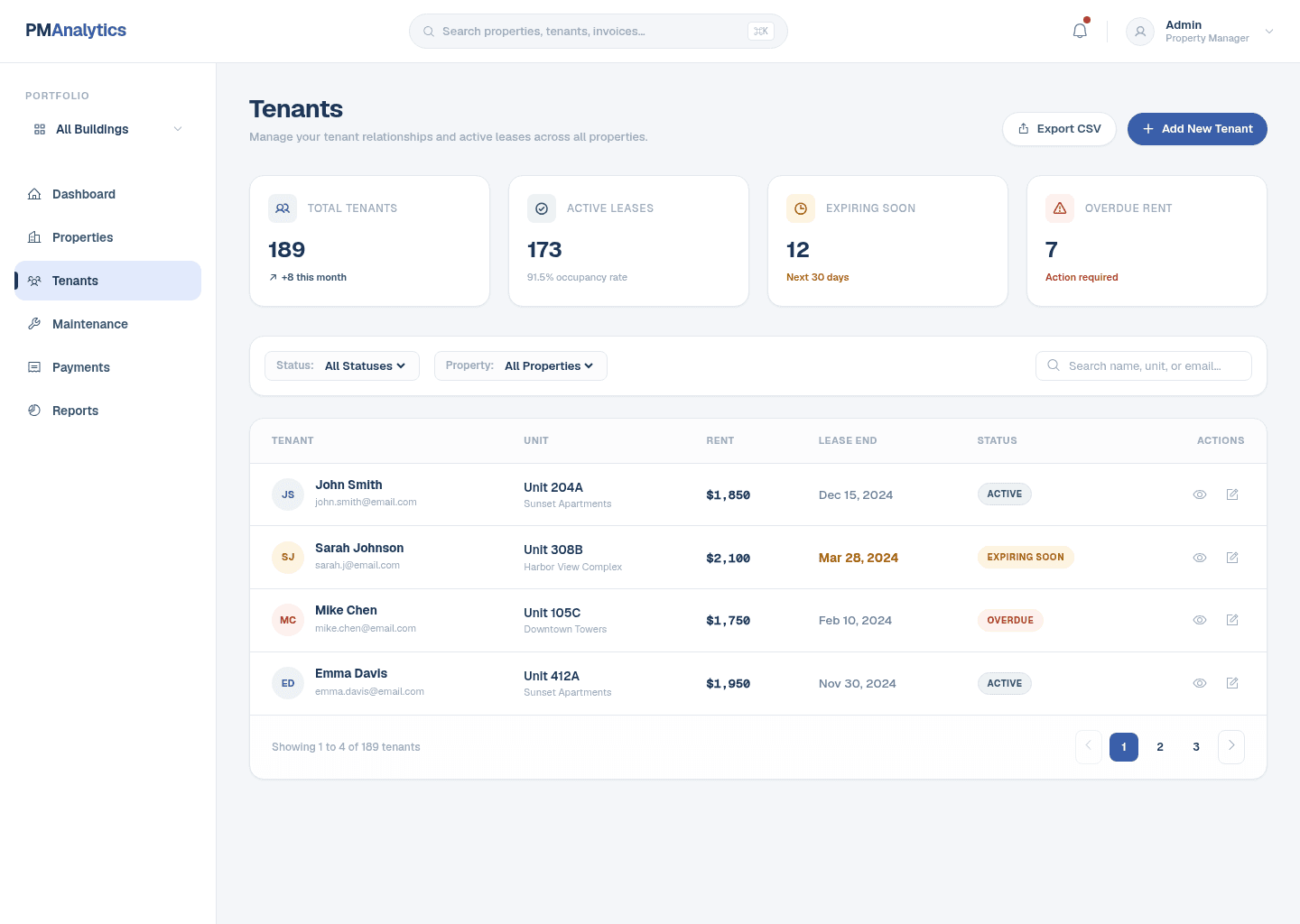Click the SJ avatar for Sarah Johnson

(x=288, y=557)
